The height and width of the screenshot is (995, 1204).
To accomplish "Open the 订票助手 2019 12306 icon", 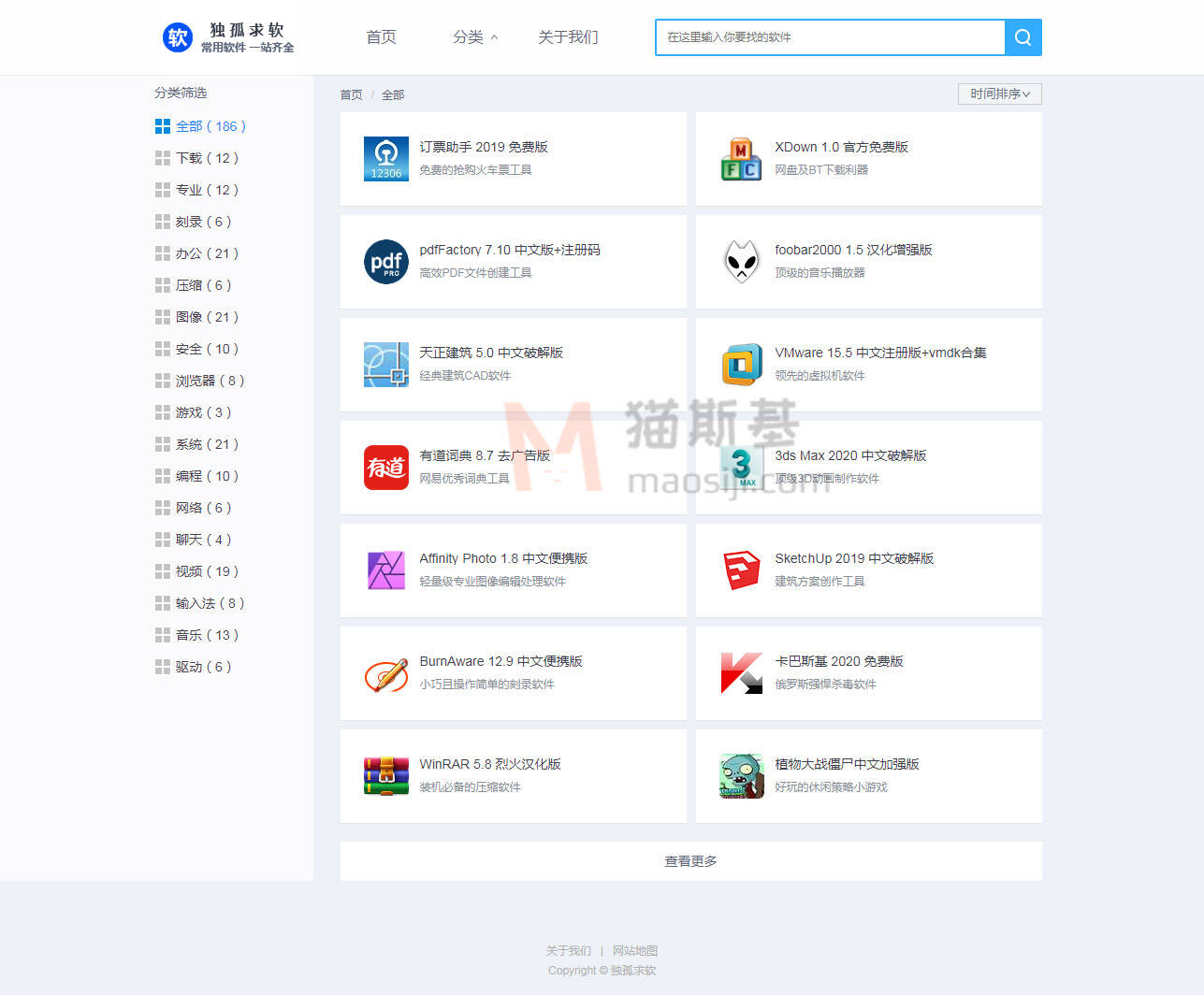I will (x=386, y=159).
